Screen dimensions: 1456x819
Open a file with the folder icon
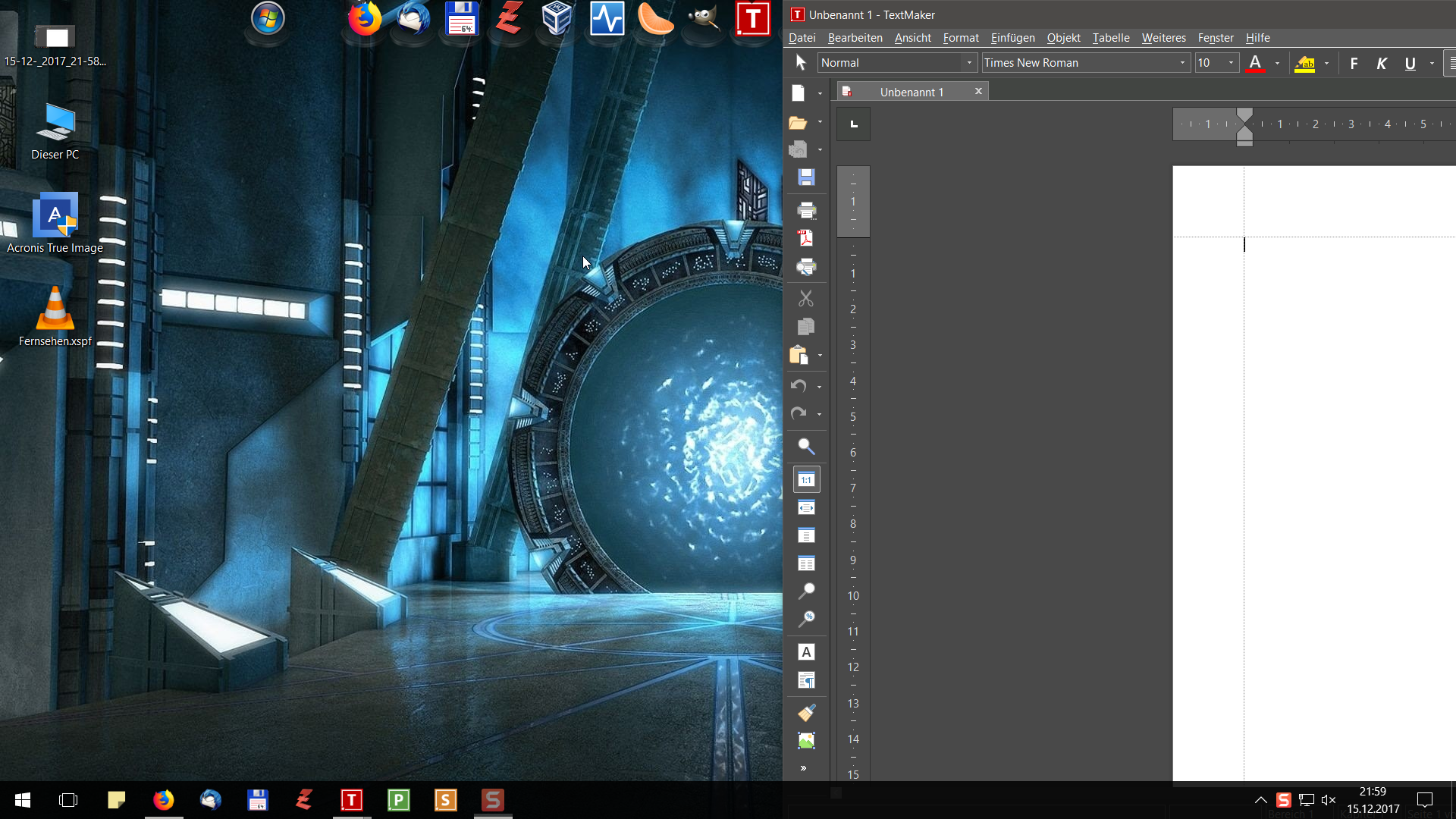(798, 122)
